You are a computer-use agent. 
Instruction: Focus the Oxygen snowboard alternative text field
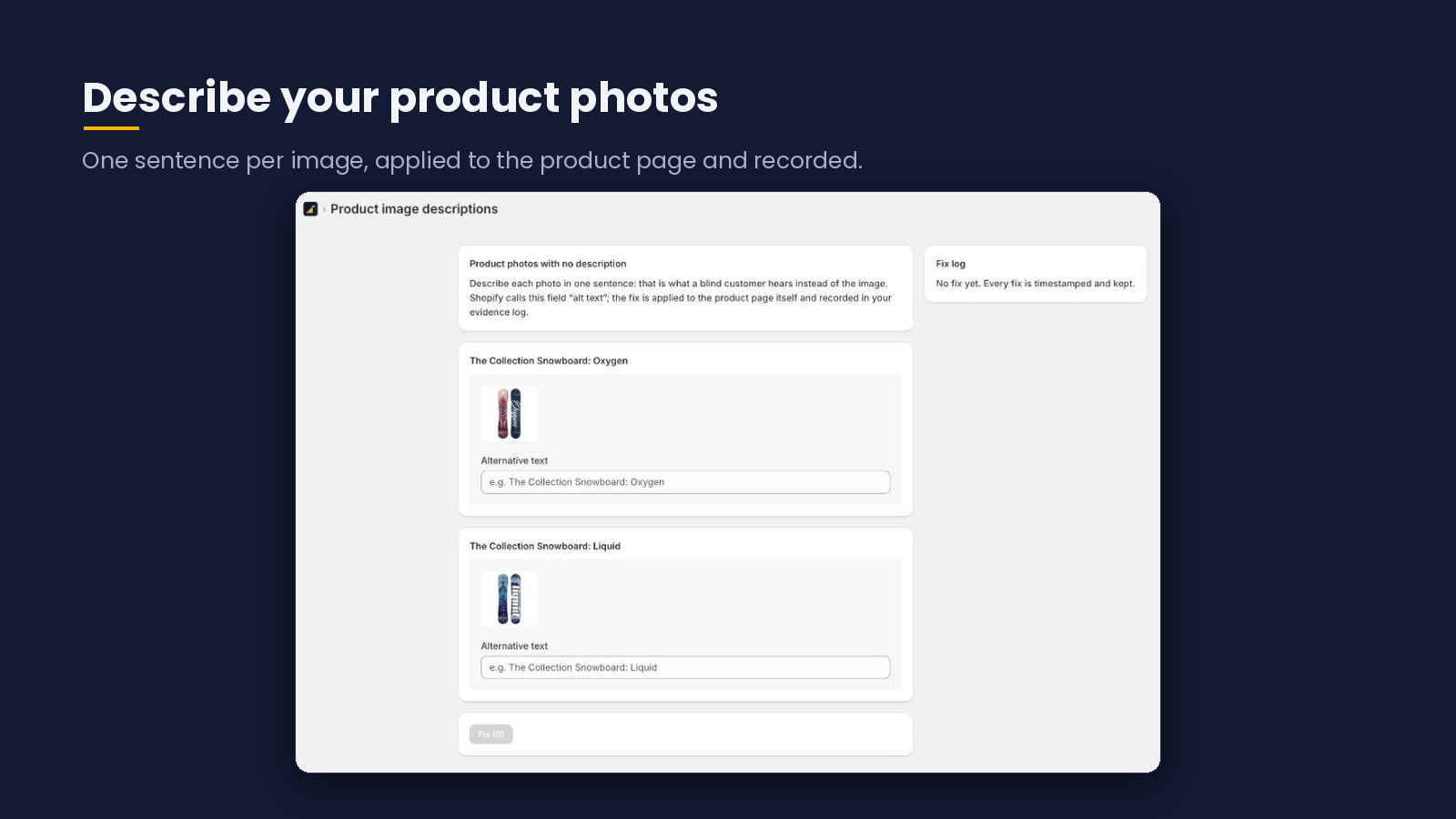[x=685, y=482]
